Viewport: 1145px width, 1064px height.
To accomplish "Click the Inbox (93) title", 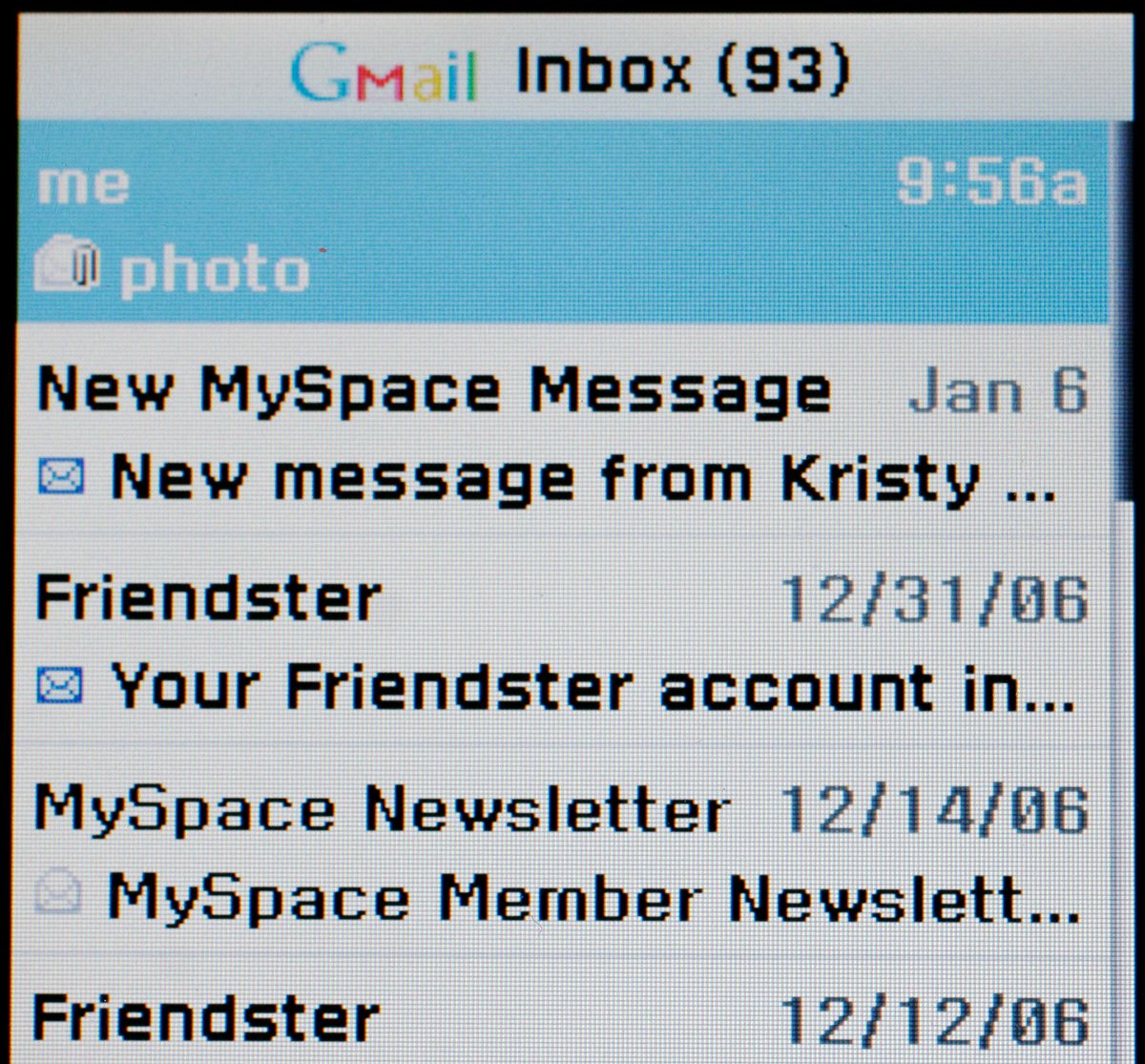I will pos(683,70).
